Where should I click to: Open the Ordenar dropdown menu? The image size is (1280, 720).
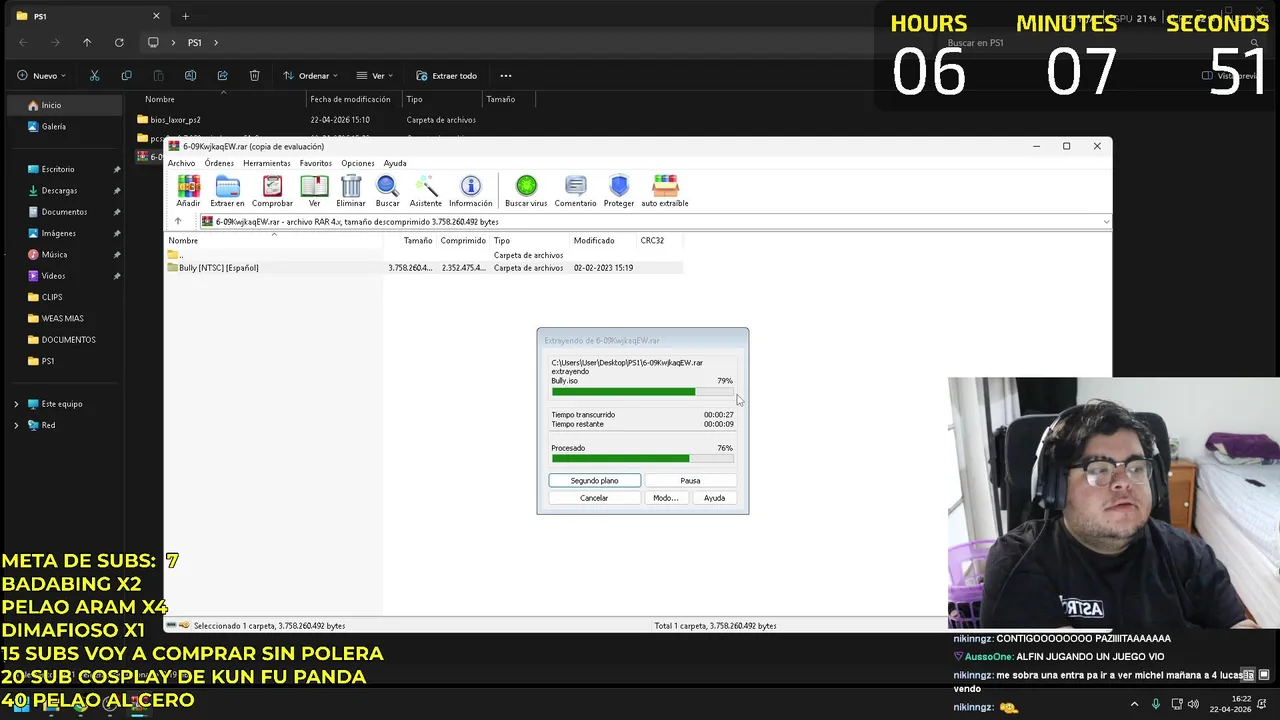click(x=310, y=75)
